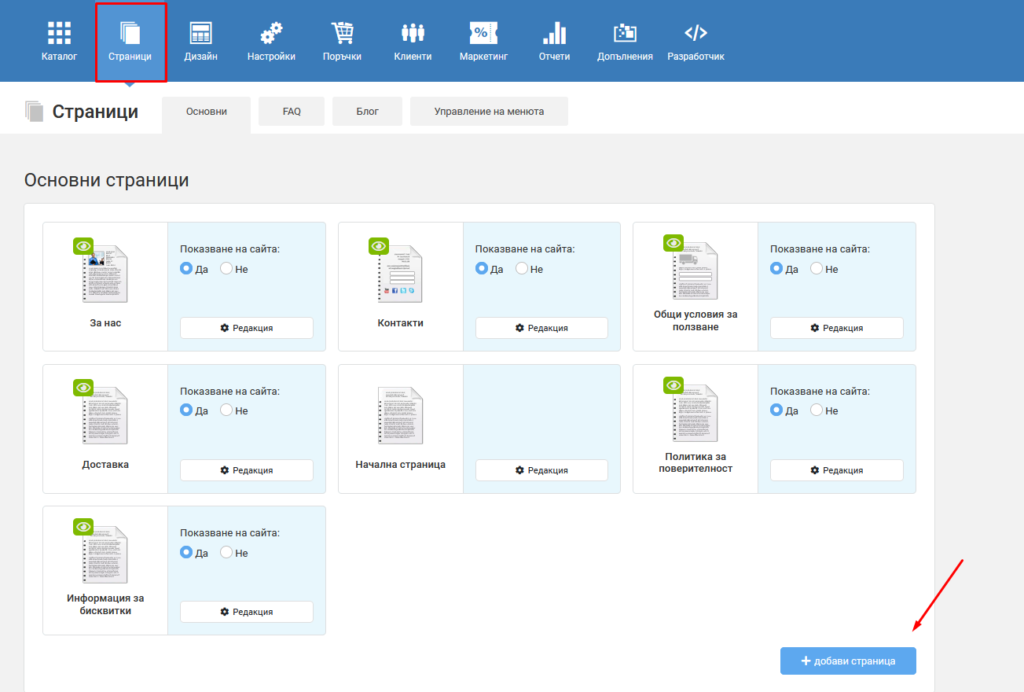Open the Клиенти people icon
The height and width of the screenshot is (692, 1024).
tap(413, 33)
